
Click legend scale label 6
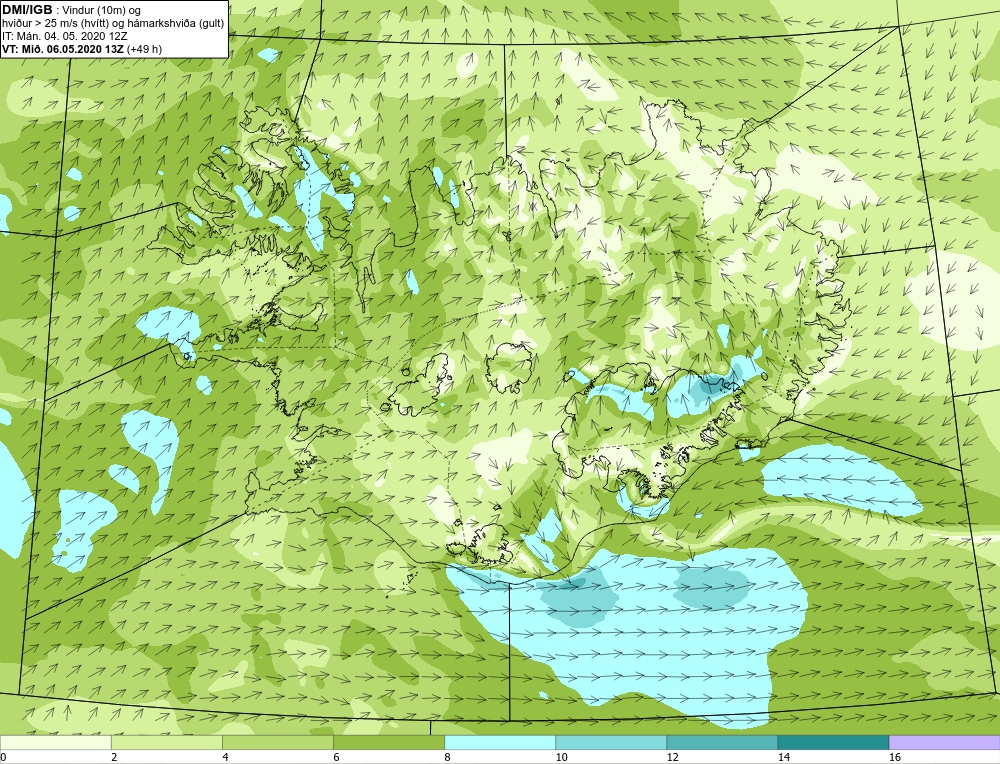(x=336, y=757)
